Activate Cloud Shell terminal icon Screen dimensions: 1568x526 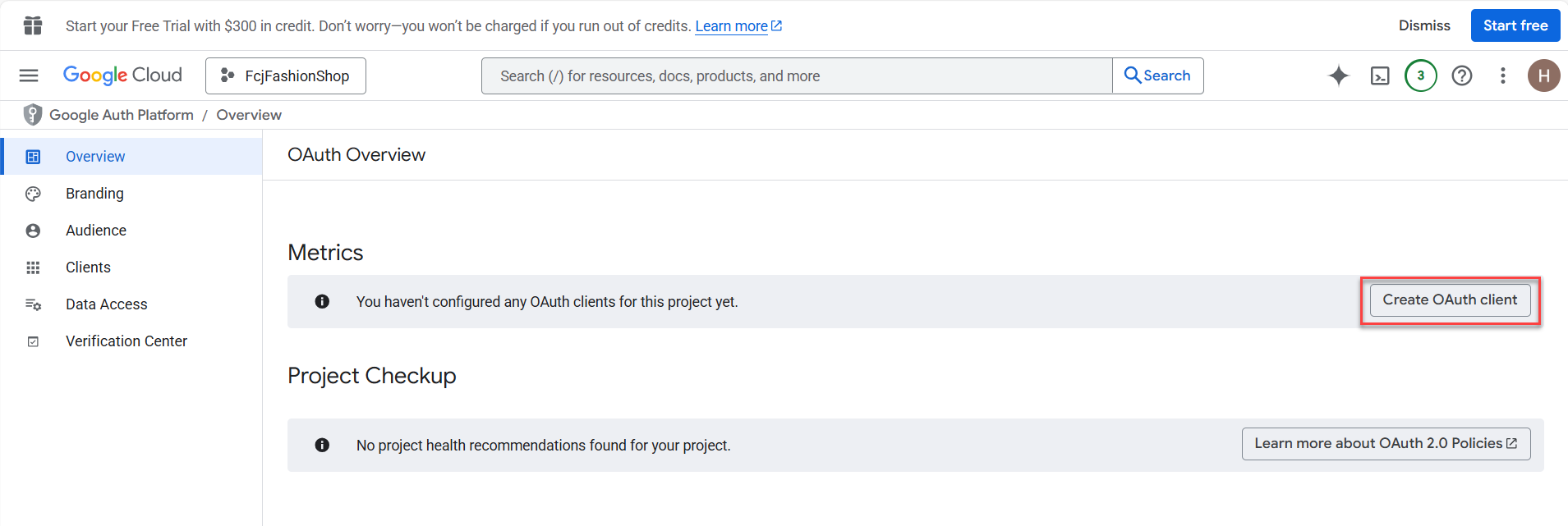(x=1380, y=75)
